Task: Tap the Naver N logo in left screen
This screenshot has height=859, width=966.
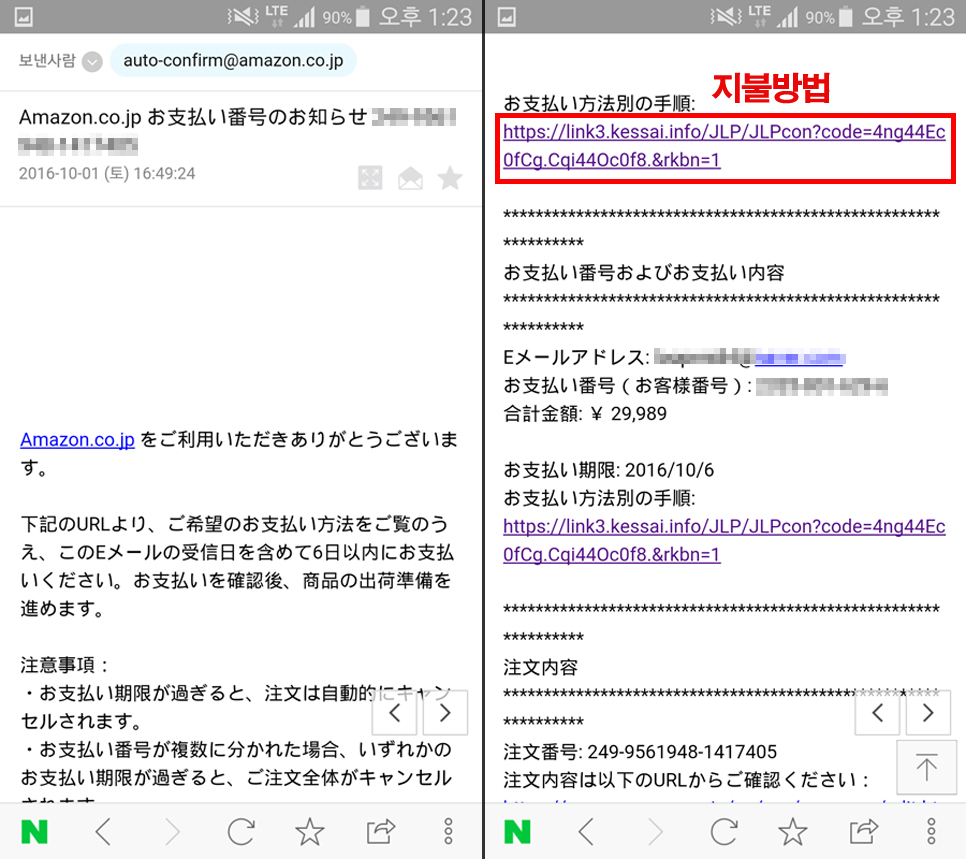Action: [x=34, y=832]
